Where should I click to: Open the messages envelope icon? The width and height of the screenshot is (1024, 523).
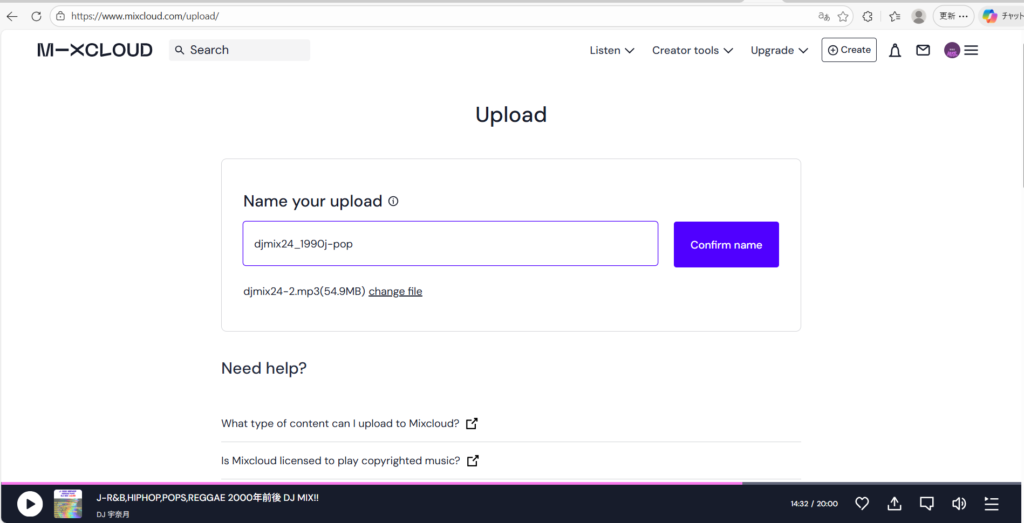pyautogui.click(x=923, y=50)
